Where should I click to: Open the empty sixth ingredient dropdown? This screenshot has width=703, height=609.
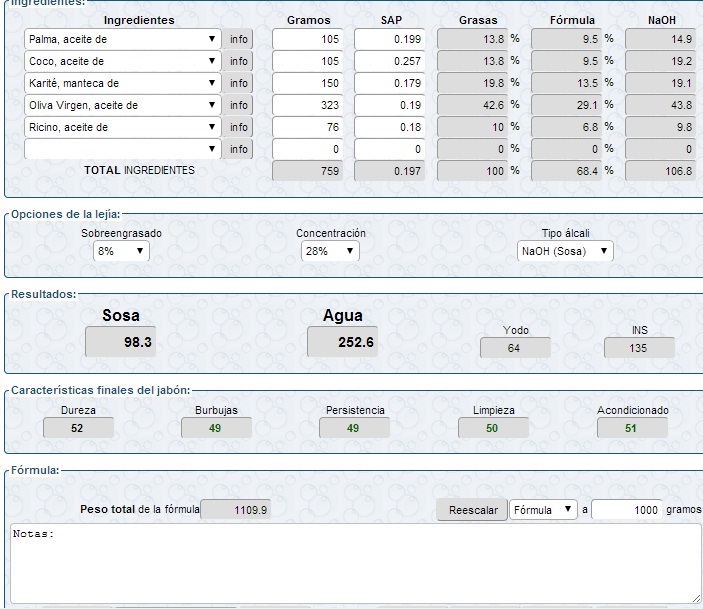click(122, 149)
